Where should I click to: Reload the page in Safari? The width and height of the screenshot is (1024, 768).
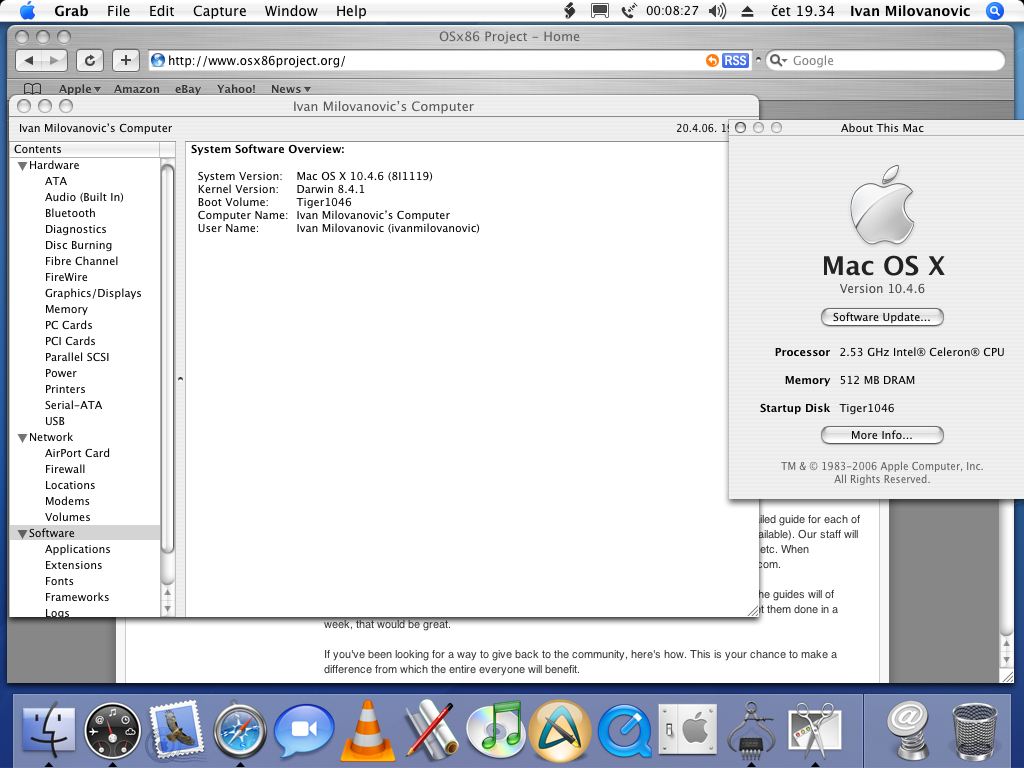click(x=89, y=61)
